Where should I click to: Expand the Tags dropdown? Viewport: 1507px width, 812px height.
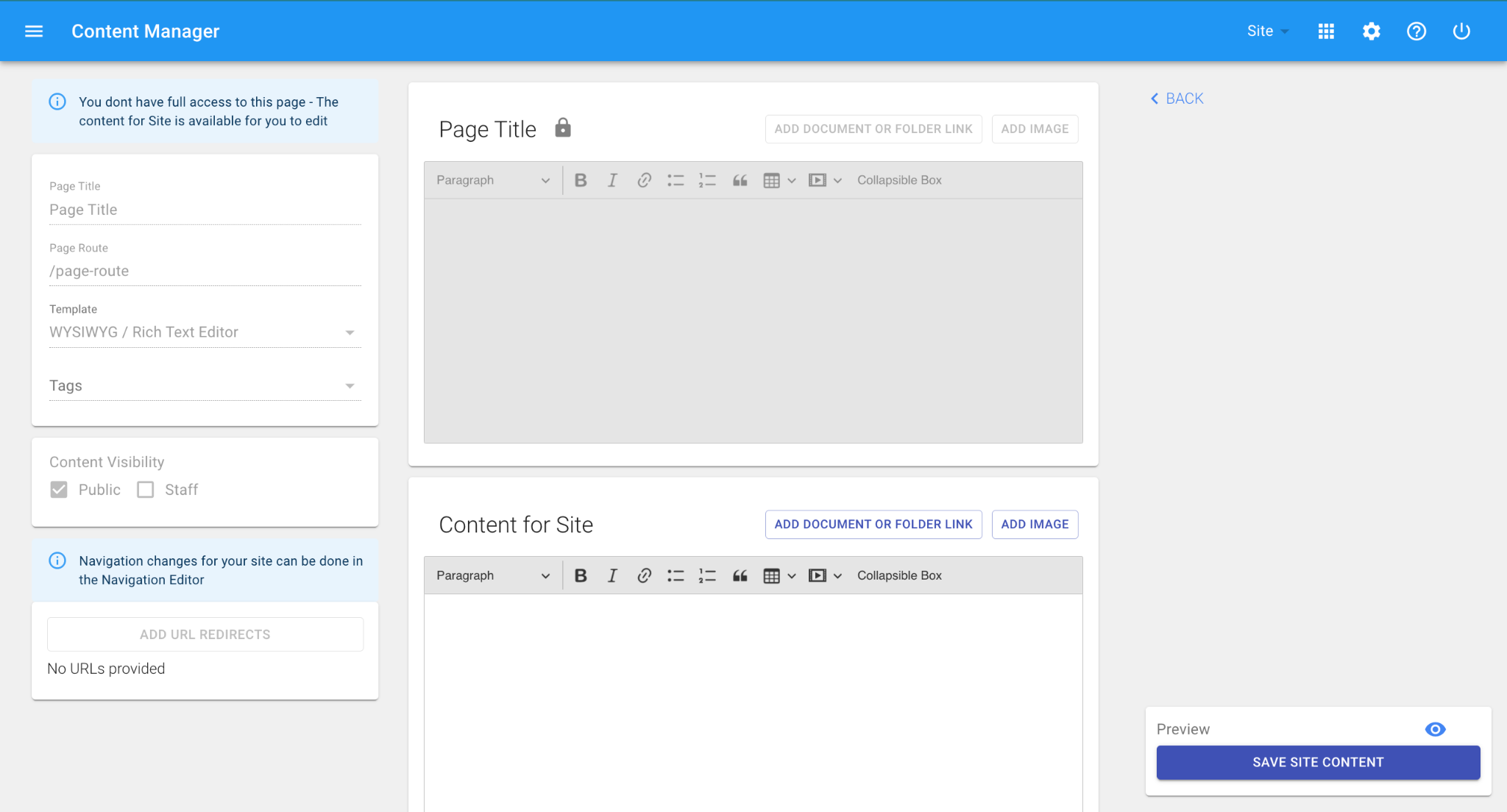pos(205,385)
